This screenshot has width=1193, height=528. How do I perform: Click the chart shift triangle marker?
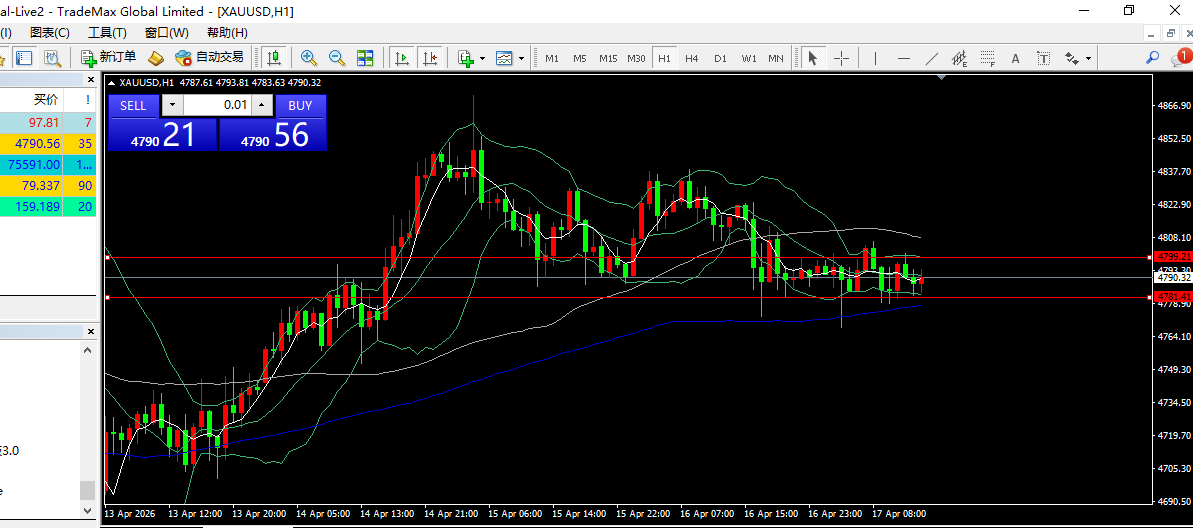(x=943, y=78)
